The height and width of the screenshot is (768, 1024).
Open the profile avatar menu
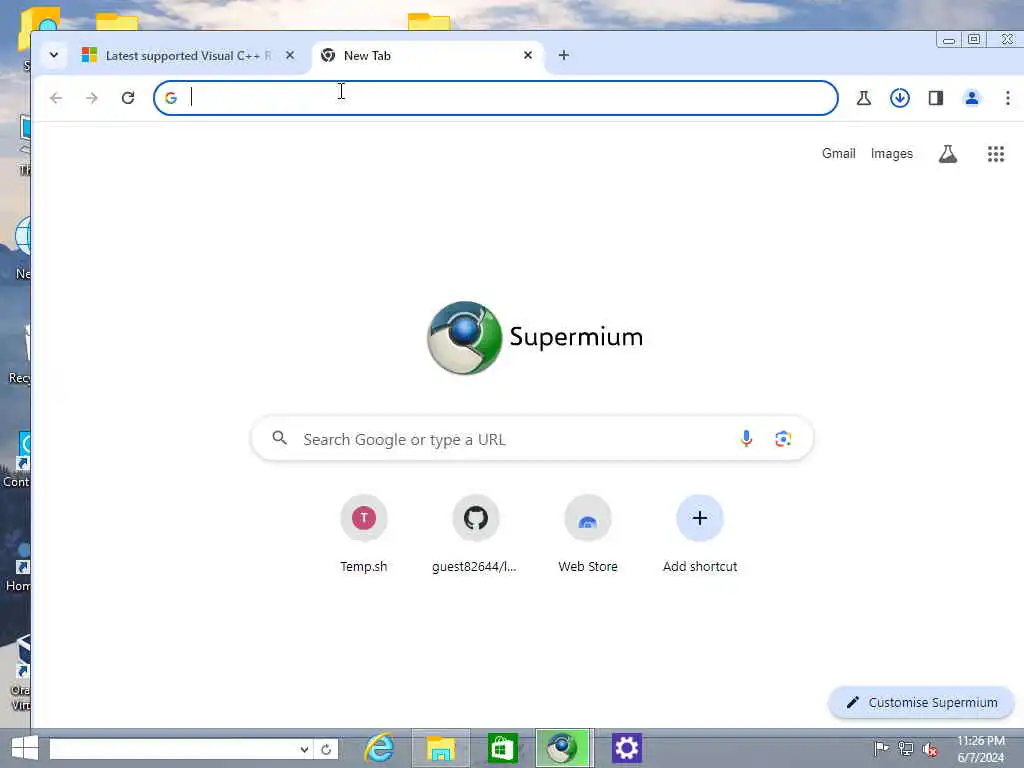coord(972,98)
